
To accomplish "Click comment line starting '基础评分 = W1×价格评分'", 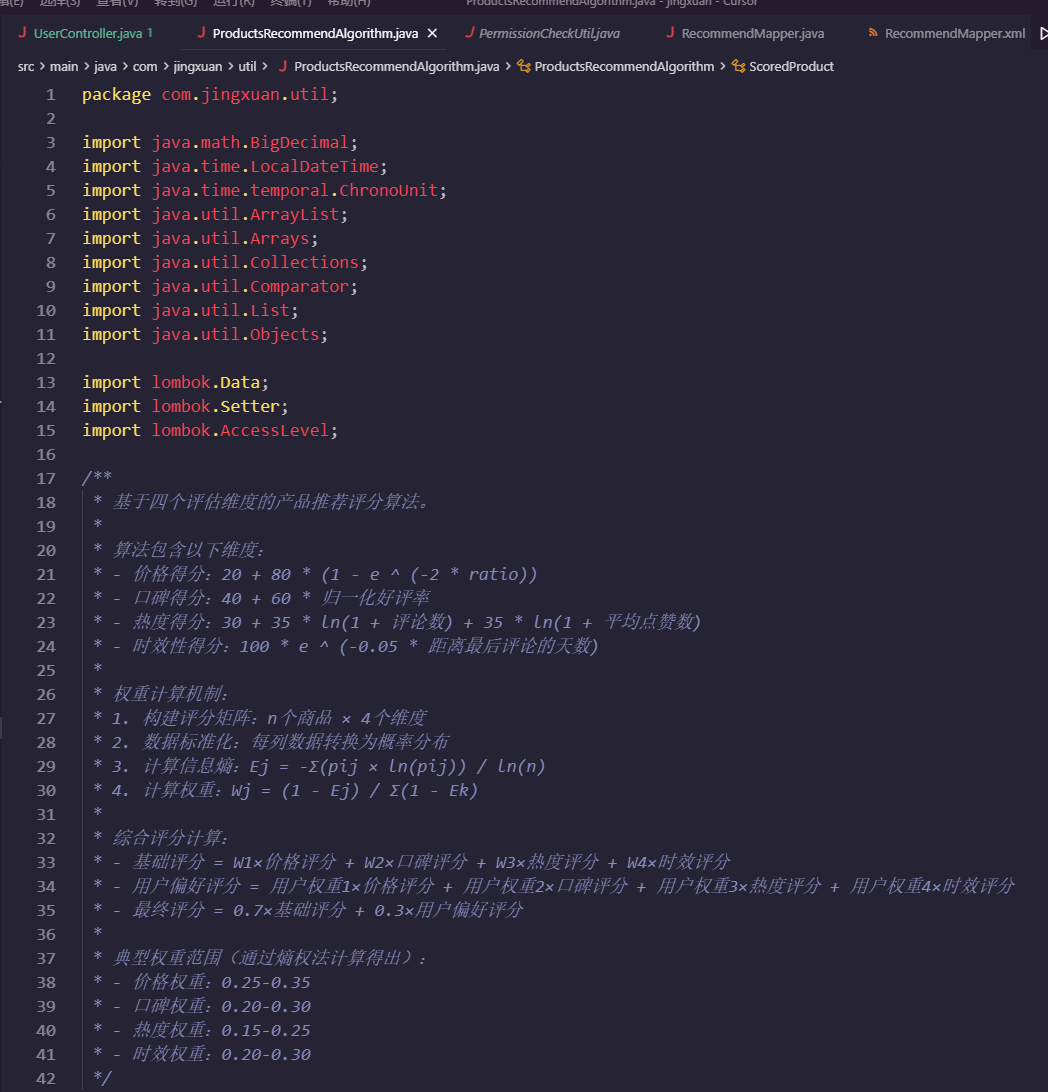I will (x=432, y=862).
